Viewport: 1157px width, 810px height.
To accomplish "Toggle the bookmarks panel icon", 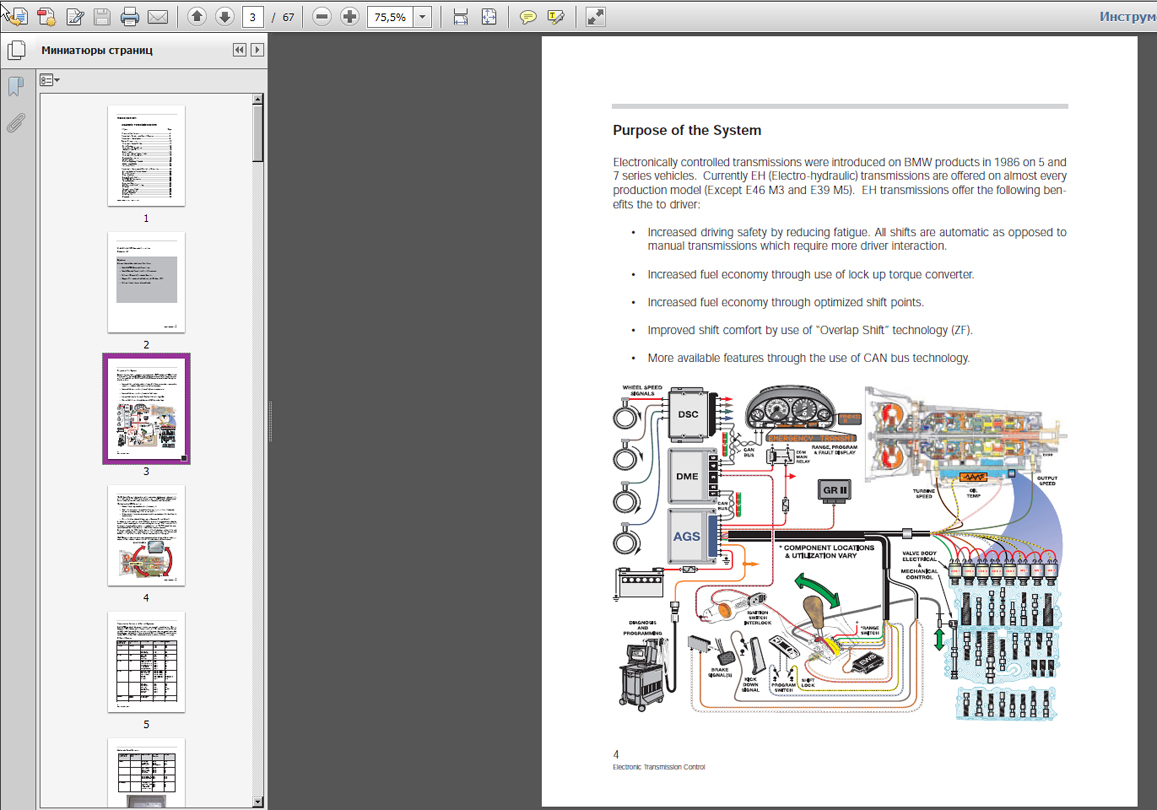I will coord(16,87).
